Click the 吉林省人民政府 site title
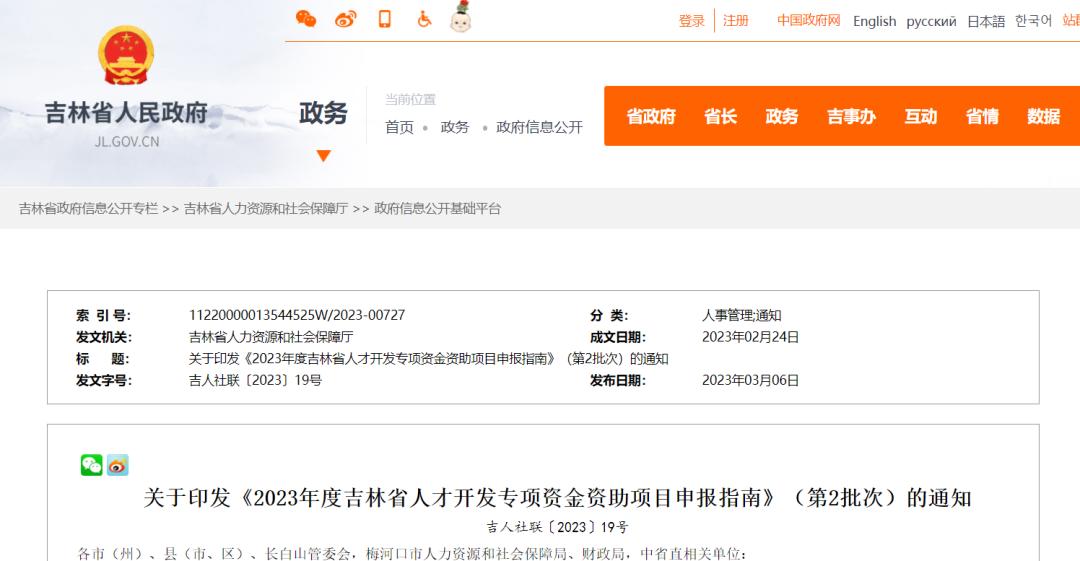This screenshot has width=1080, height=561. [126, 113]
